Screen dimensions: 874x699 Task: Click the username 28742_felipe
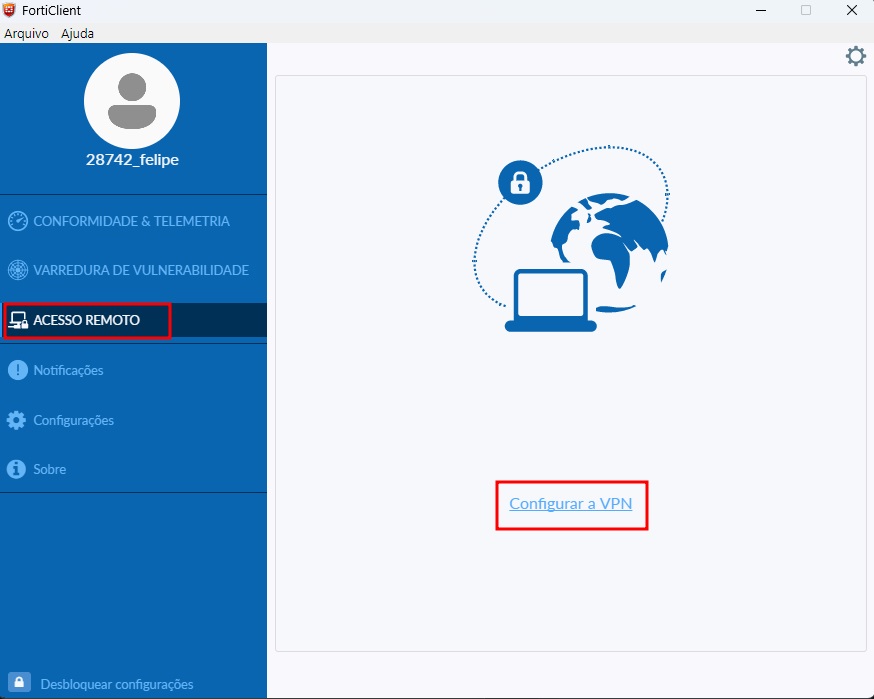(132, 160)
